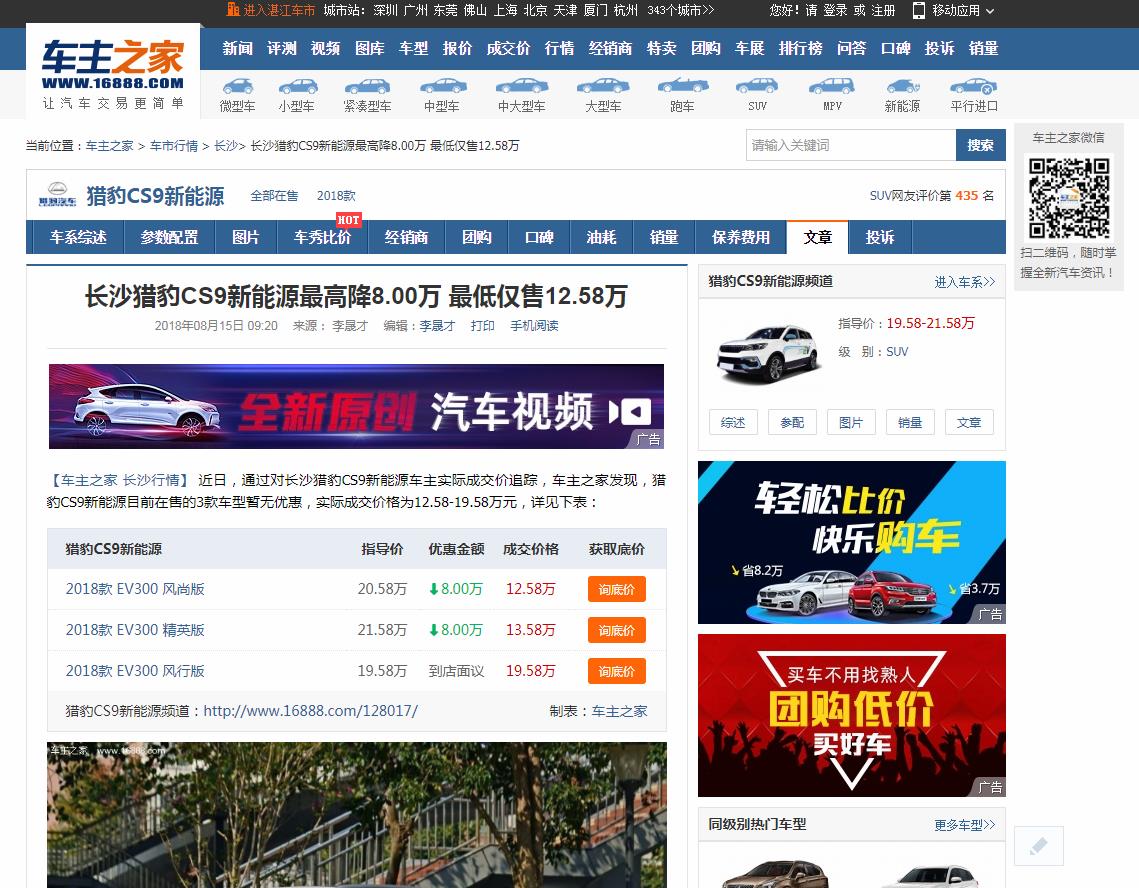Switch to the 口碑 series tab
This screenshot has height=888, width=1139.
pos(539,237)
